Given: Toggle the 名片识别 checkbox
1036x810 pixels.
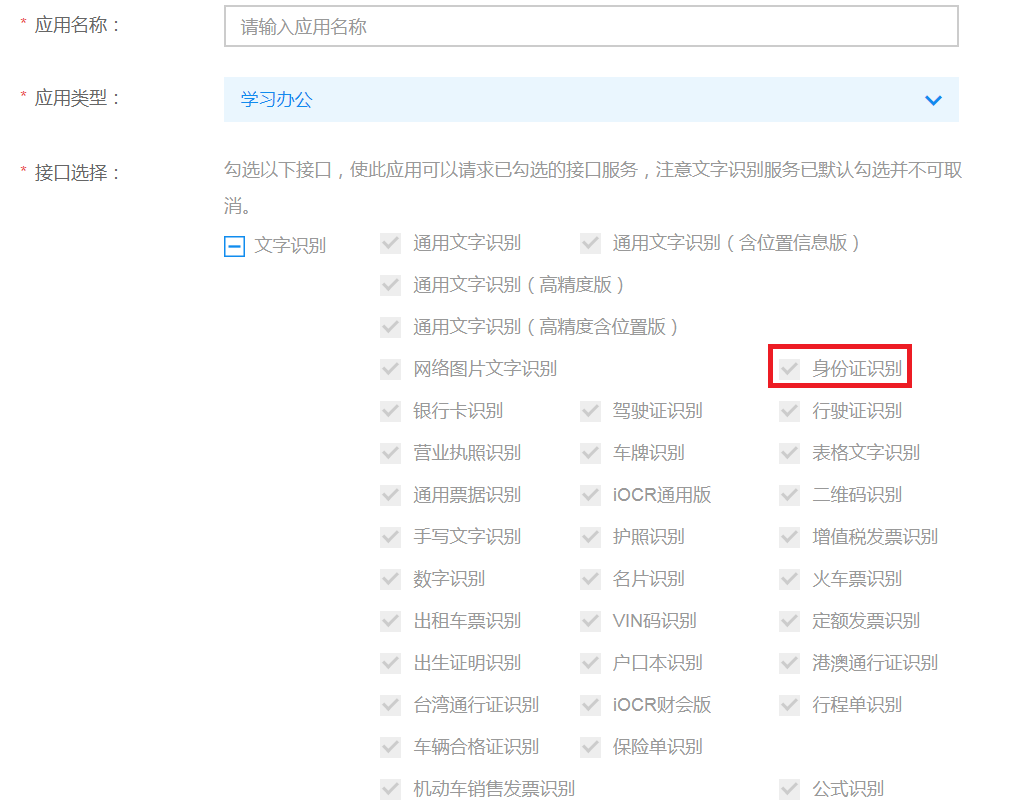Looking at the screenshot, I should tap(590, 579).
